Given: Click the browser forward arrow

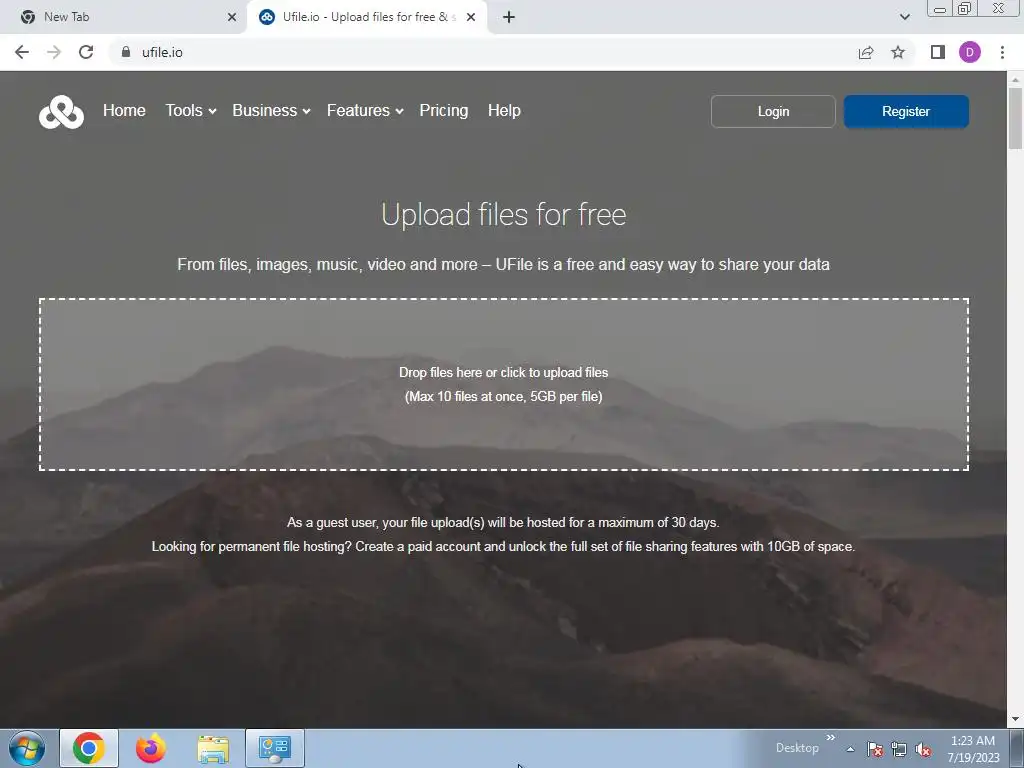Looking at the screenshot, I should pos(54,52).
